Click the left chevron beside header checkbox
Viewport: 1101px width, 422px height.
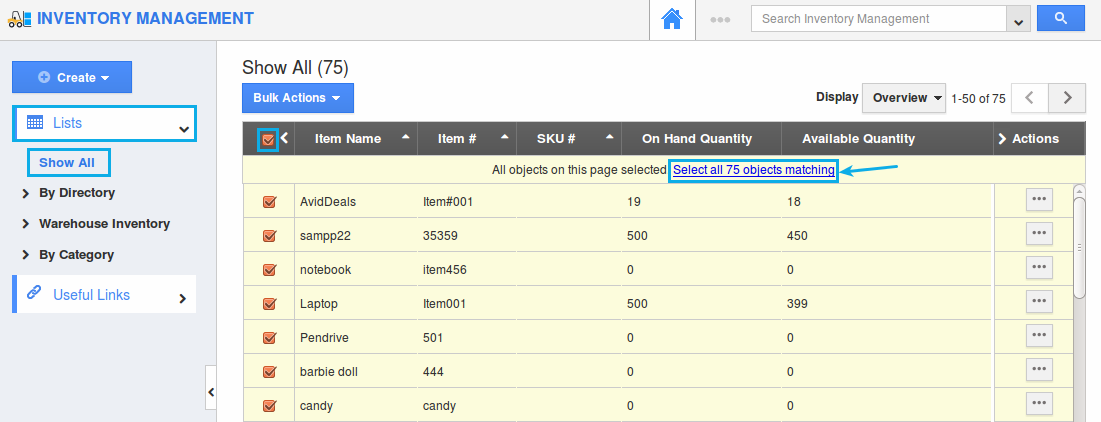pos(284,138)
